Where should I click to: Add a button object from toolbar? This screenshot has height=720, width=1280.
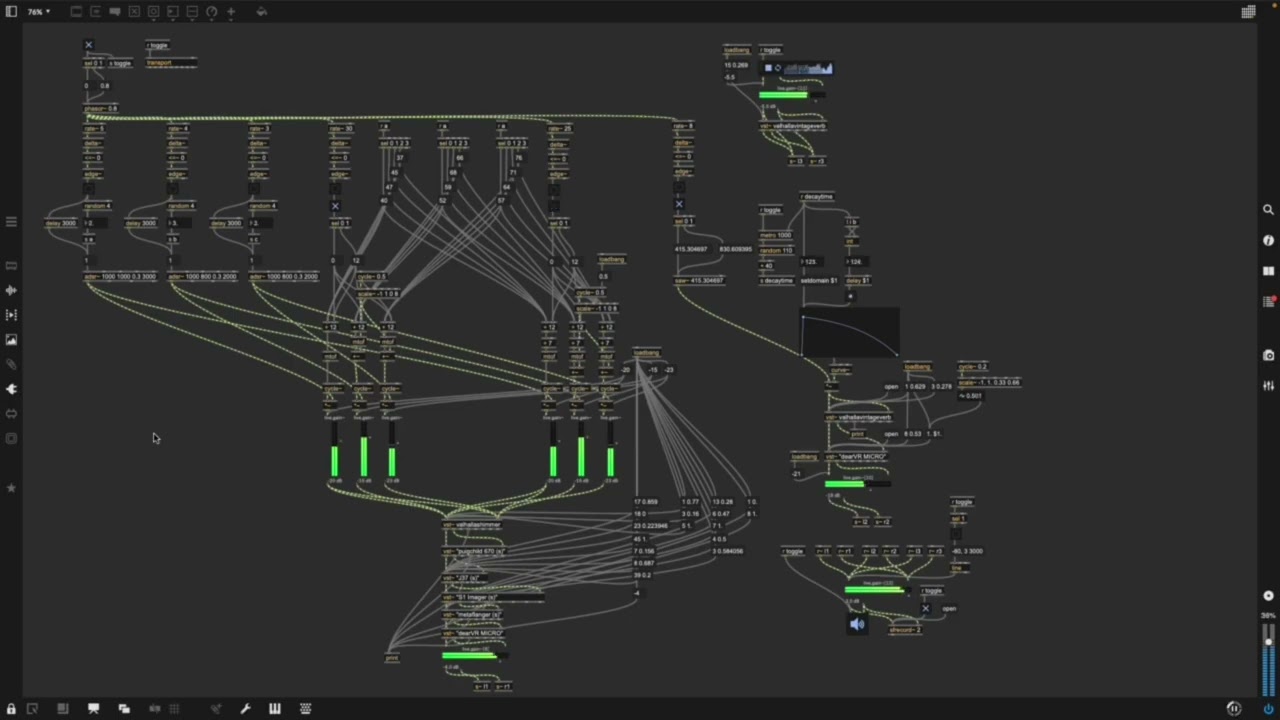pos(154,12)
